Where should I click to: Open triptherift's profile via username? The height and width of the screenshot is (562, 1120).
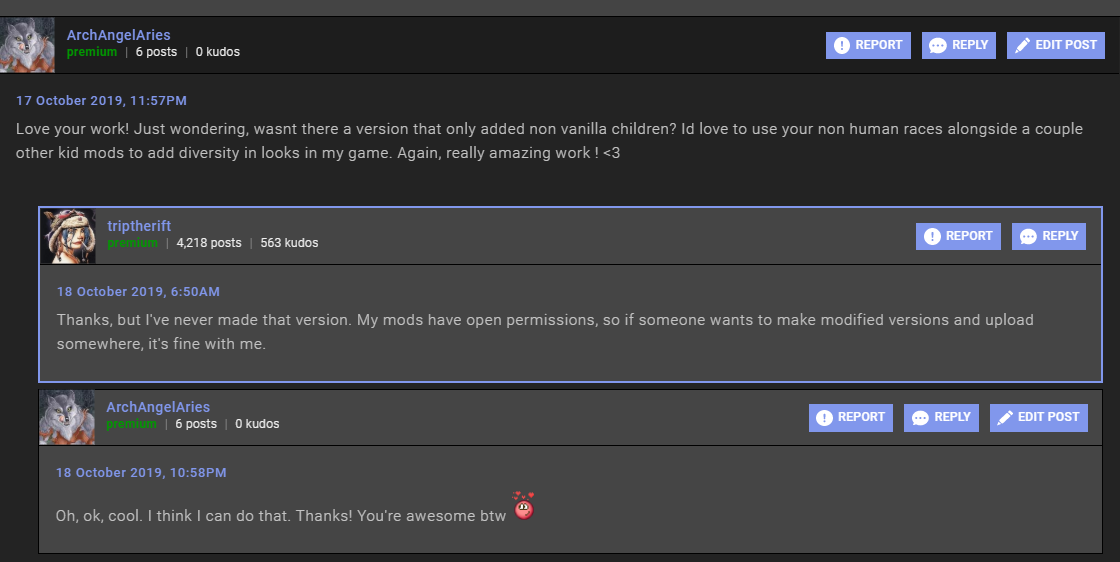[x=139, y=226]
